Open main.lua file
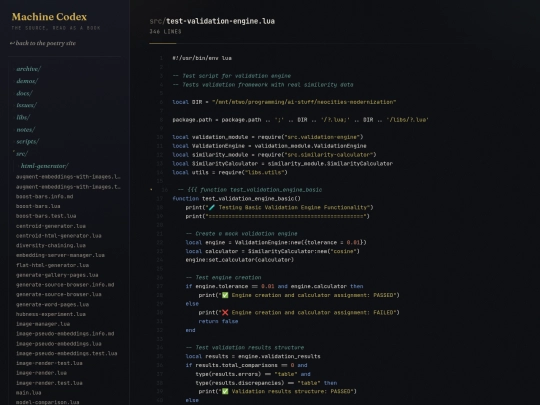540x405 pixels. pos(29,393)
